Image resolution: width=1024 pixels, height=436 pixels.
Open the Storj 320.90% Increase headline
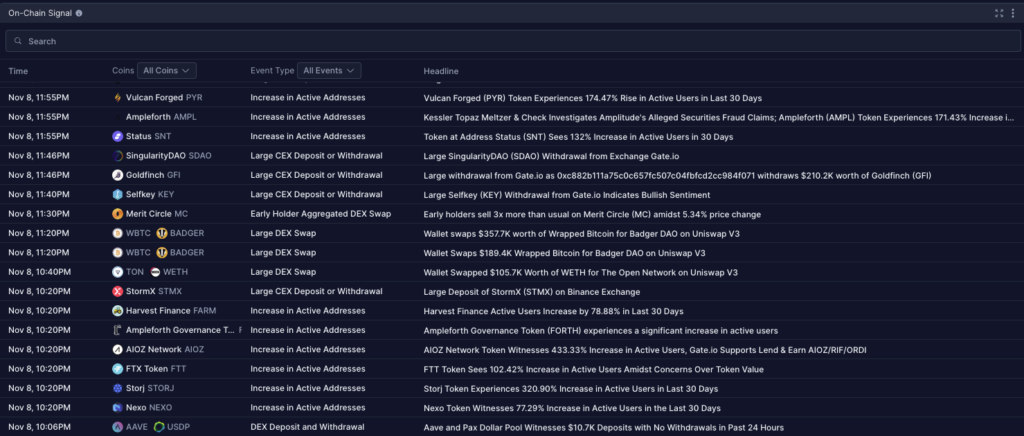571,388
